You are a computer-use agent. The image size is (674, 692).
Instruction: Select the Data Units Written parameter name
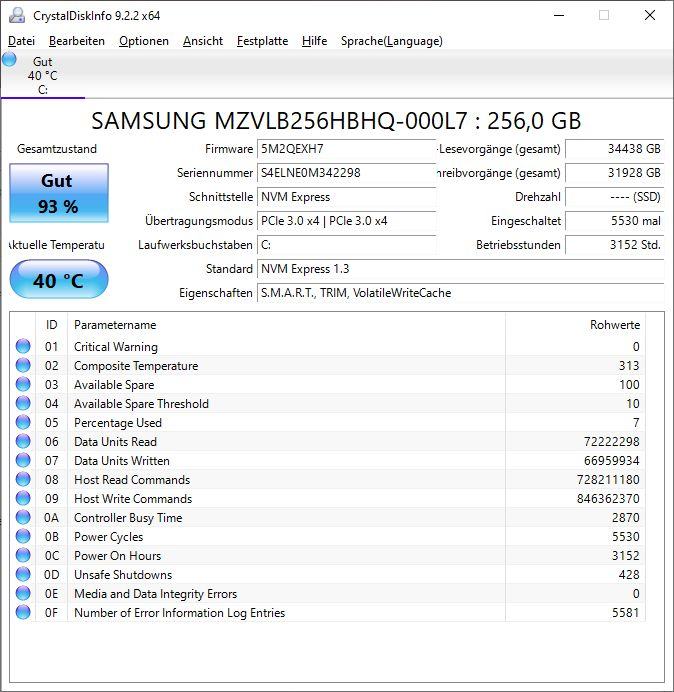[122, 461]
